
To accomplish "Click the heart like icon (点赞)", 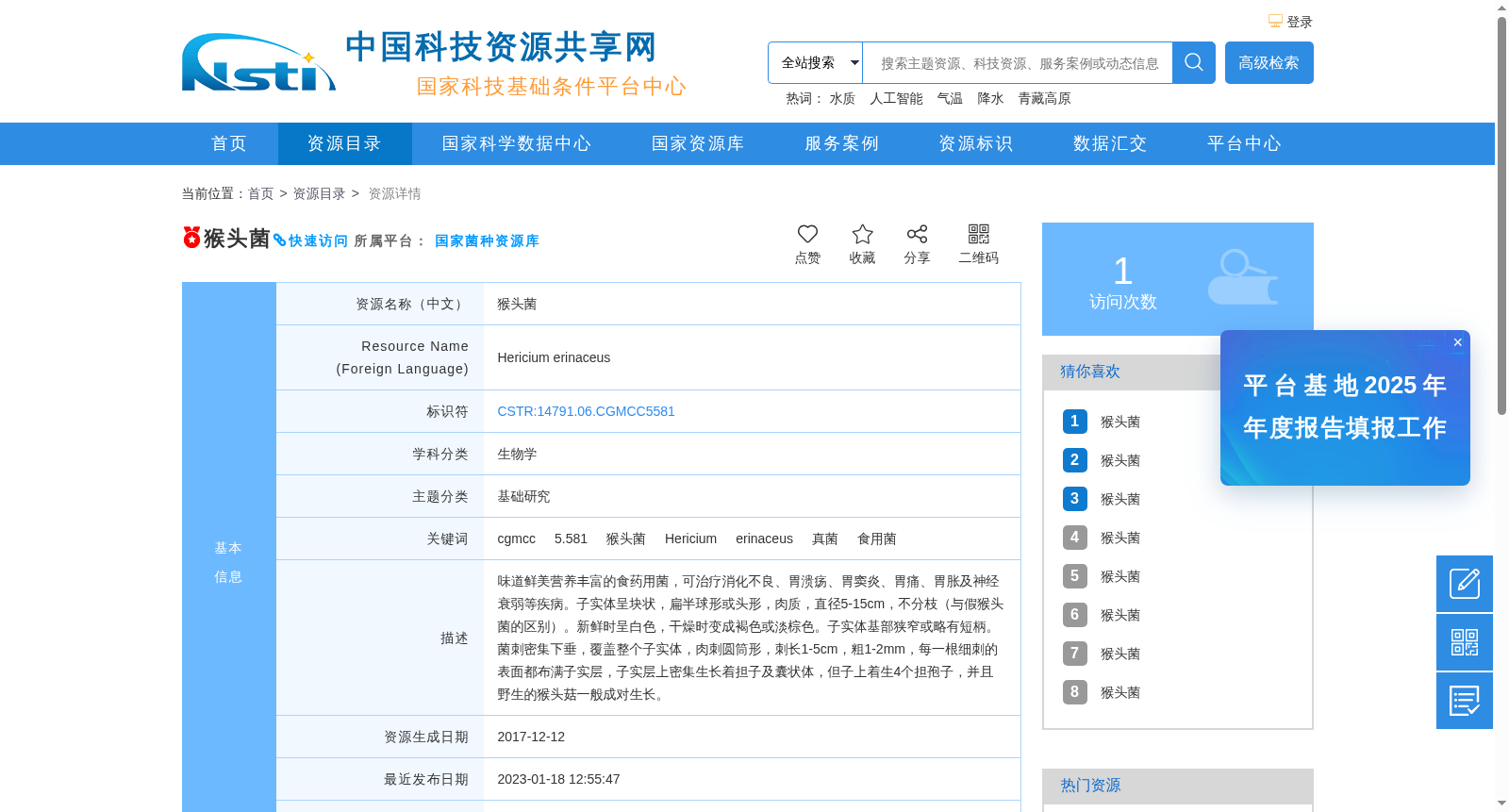I will click(807, 234).
